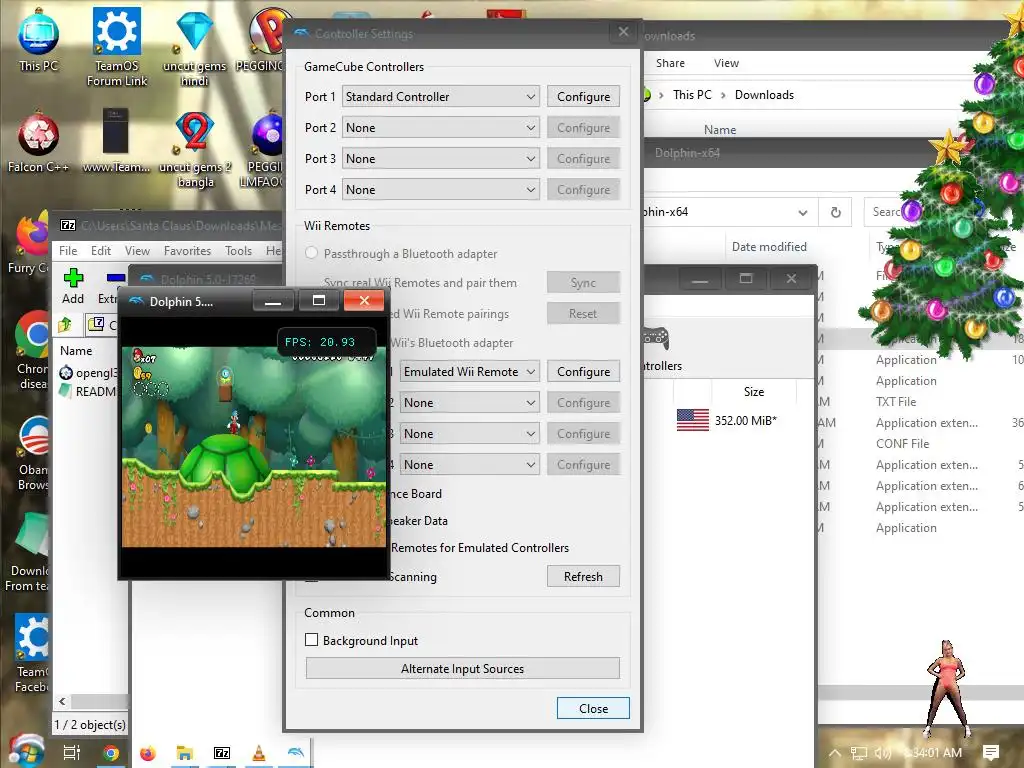The image size is (1024, 768).
Task: Switch to Dolphin on the taskbar
Action: 295,753
